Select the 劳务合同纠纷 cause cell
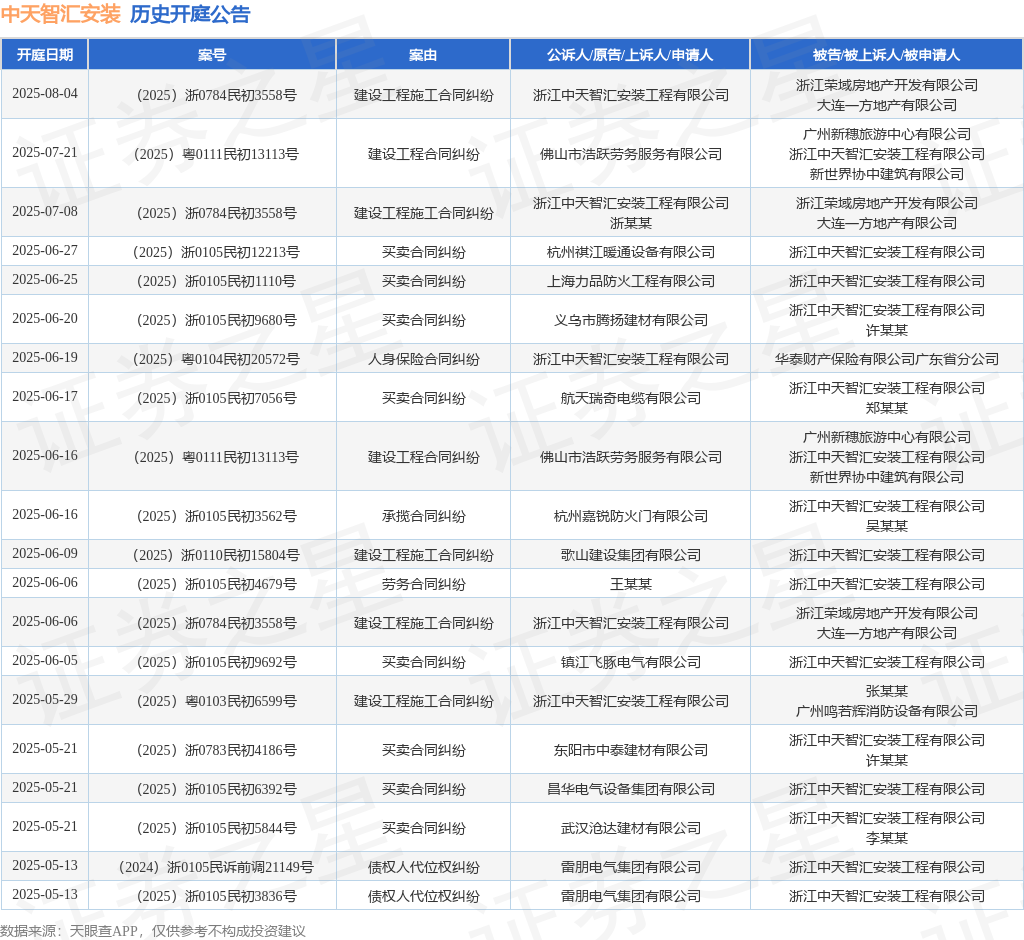Screen dimensions: 1024x940 [423, 584]
